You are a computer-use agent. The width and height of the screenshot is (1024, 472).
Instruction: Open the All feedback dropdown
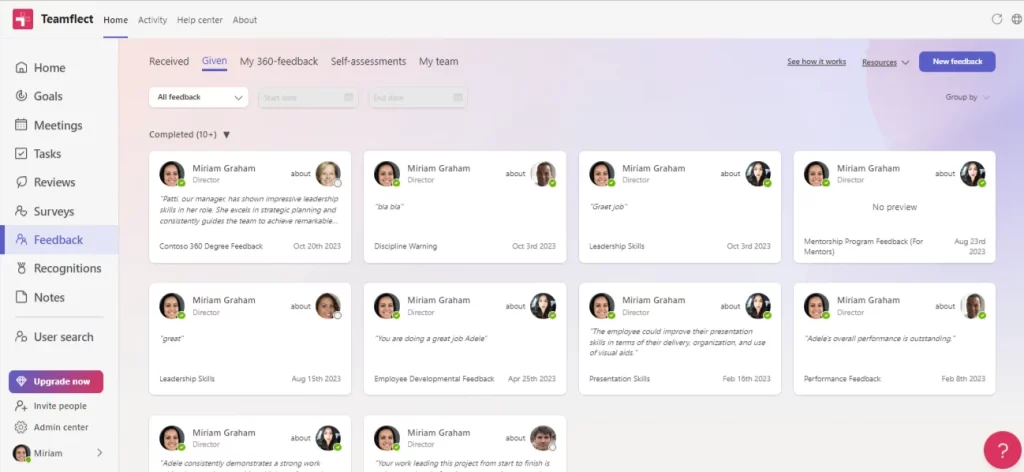tap(199, 97)
